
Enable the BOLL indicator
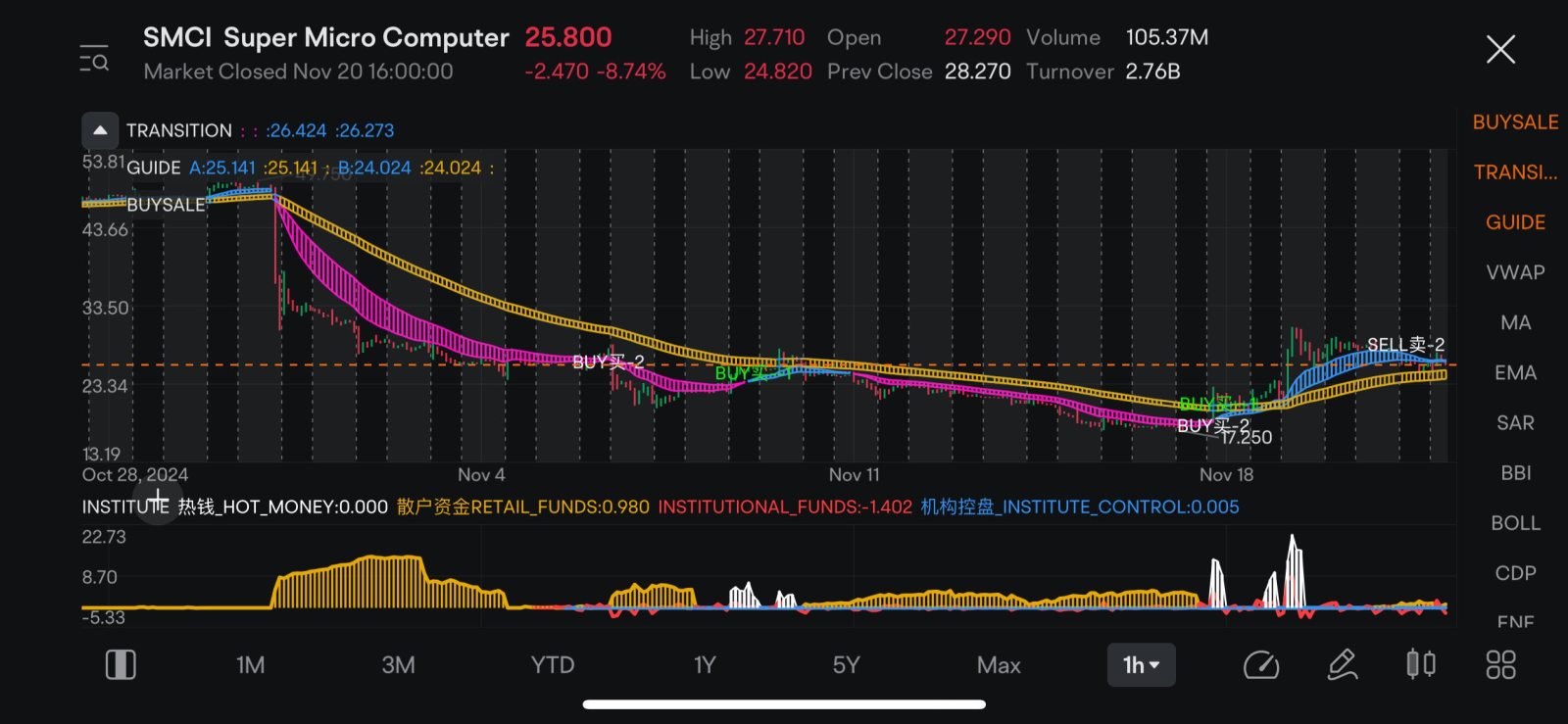click(x=1515, y=522)
